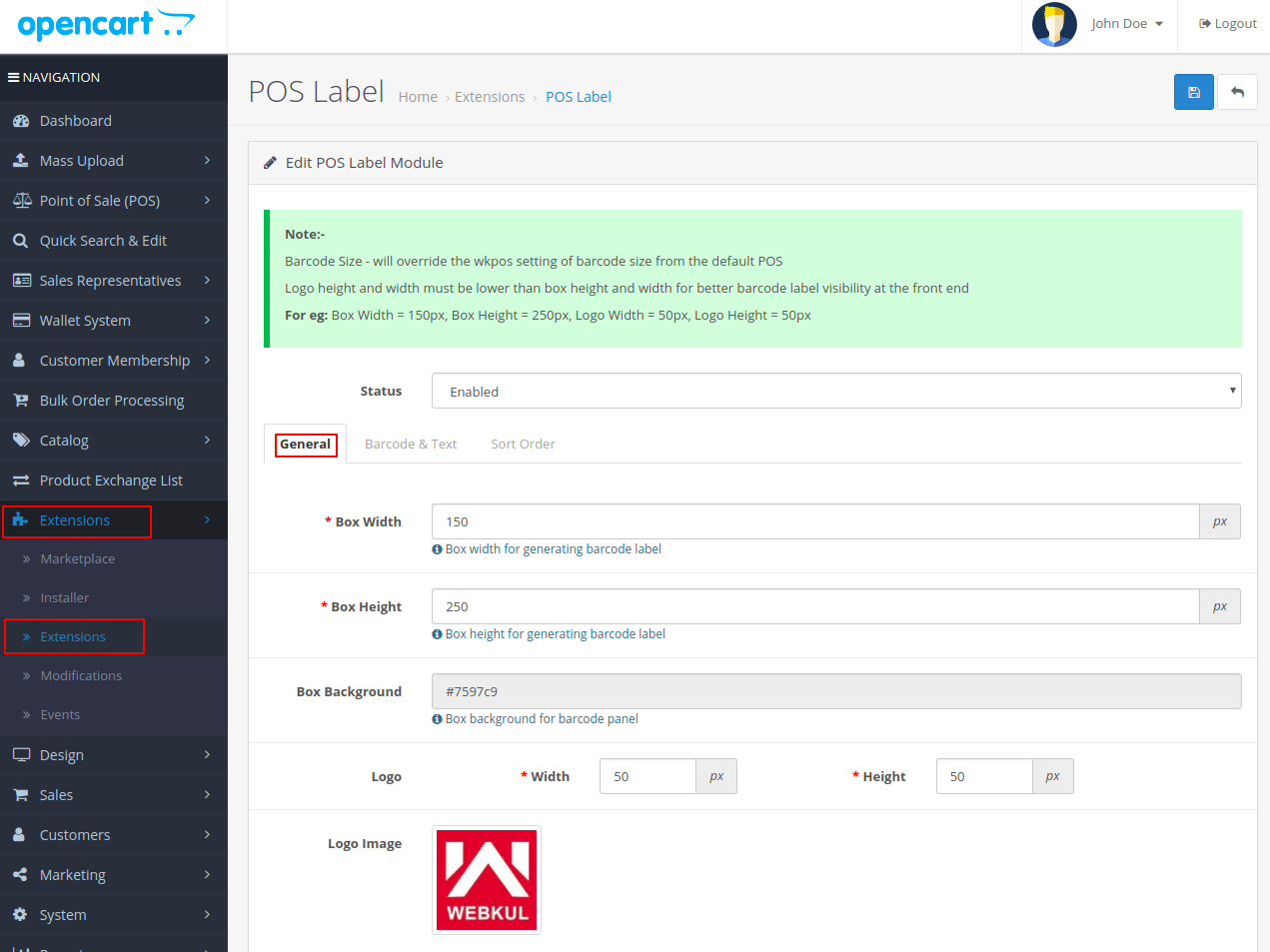1270x952 pixels.
Task: Expand the Sales menu chevron
Action: pos(207,794)
